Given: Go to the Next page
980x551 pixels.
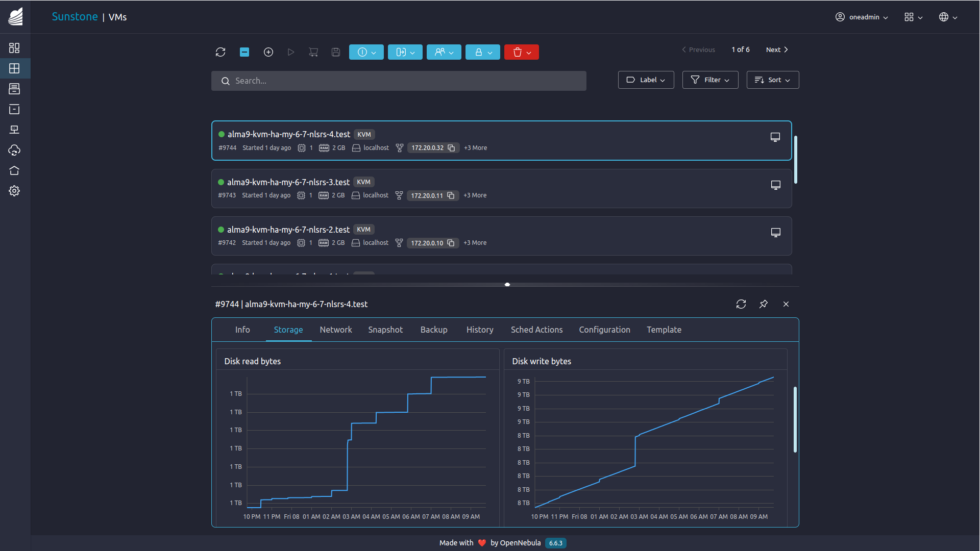Looking at the screenshot, I should tap(777, 49).
